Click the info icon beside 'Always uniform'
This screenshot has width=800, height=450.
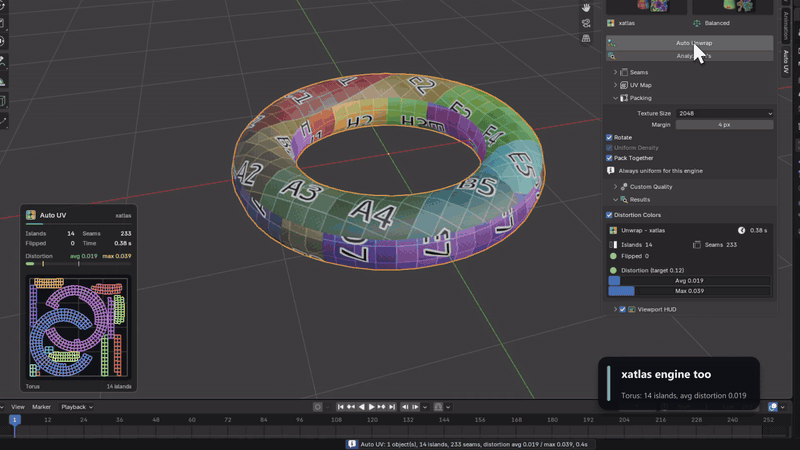[x=611, y=171]
